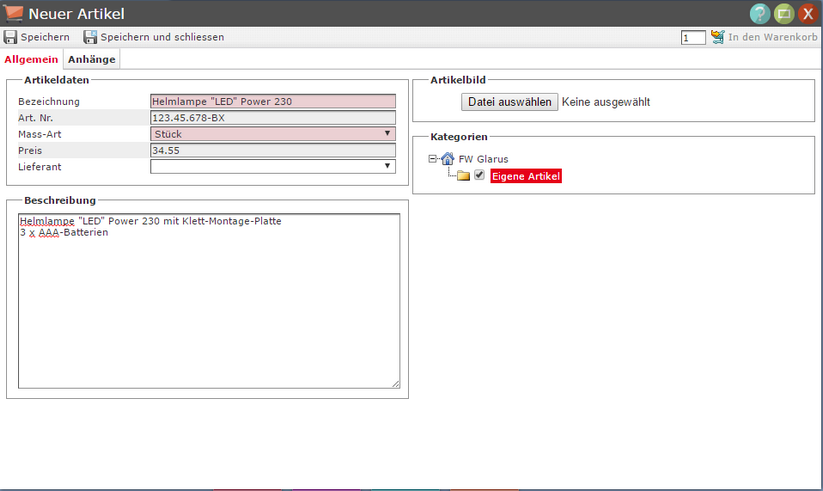Select the Allgemein tab
Viewport: 823px width, 491px height.
pos(31,60)
